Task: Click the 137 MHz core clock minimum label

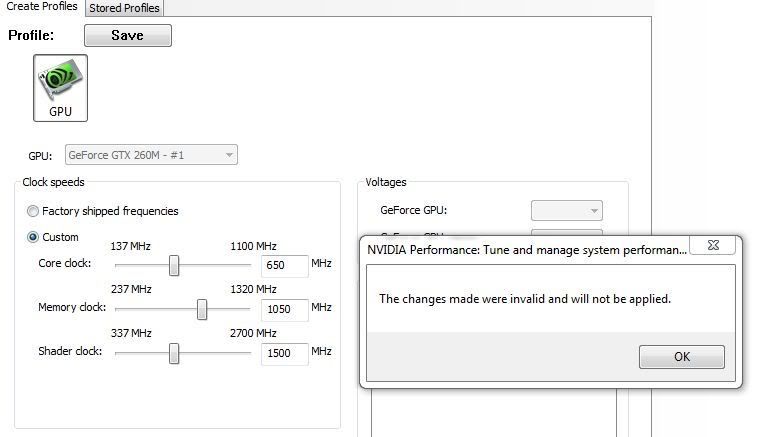Action: [x=130, y=246]
